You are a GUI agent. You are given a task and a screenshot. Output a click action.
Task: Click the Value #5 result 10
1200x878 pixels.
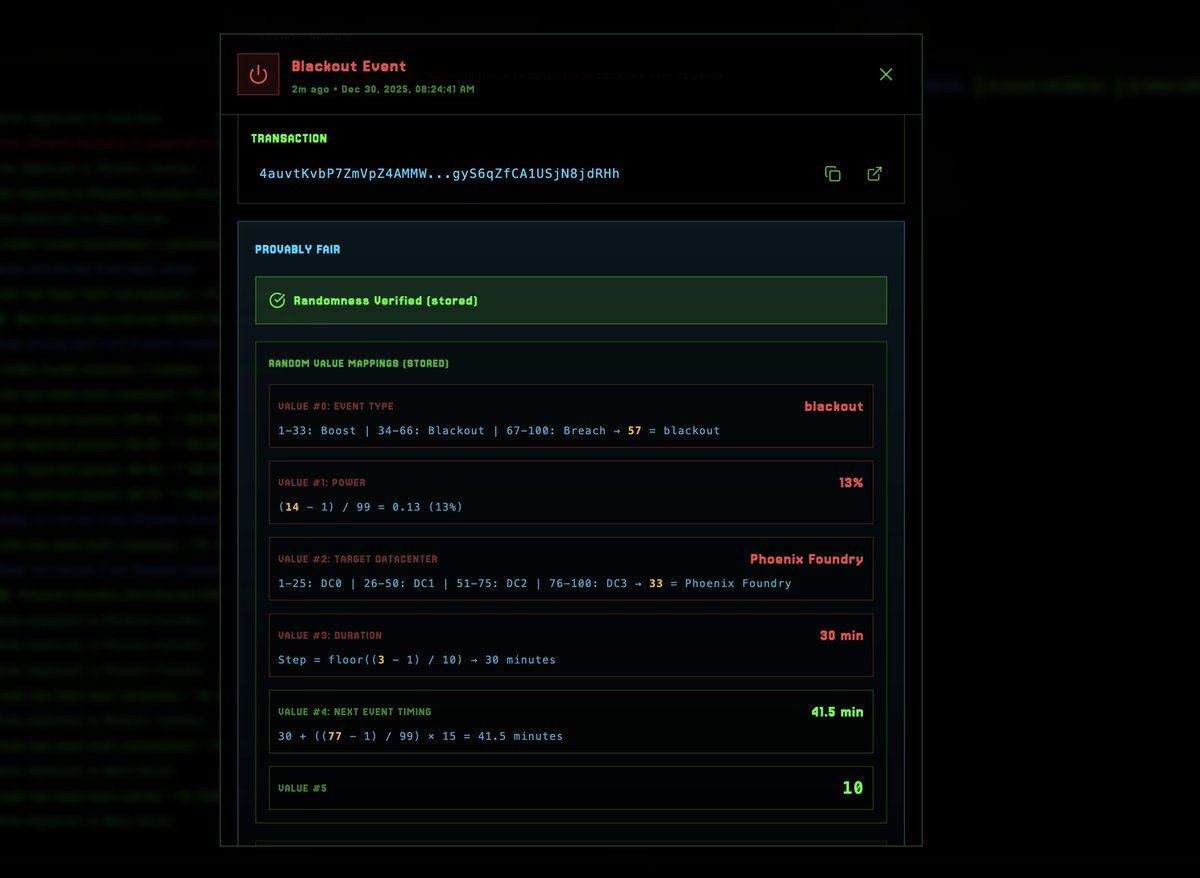click(852, 788)
